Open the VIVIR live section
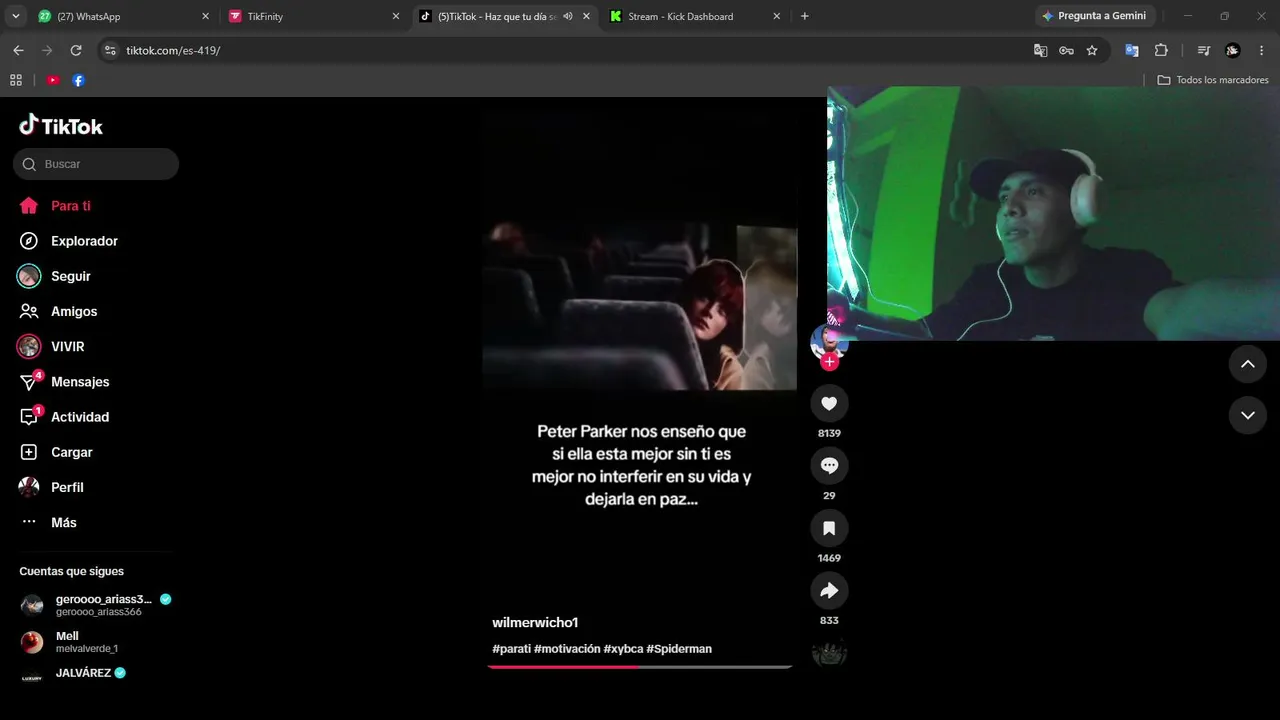Image resolution: width=1280 pixels, height=720 pixels. 52,346
